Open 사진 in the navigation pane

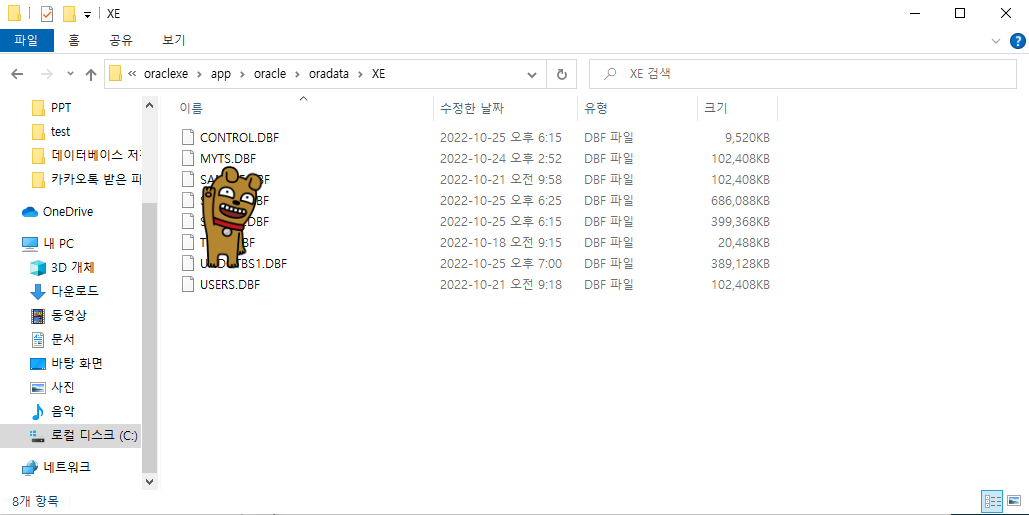tap(62, 388)
